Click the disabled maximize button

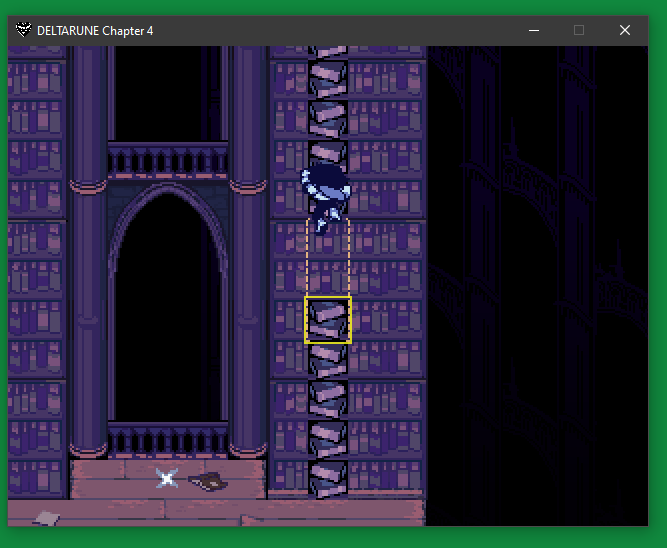pos(579,30)
